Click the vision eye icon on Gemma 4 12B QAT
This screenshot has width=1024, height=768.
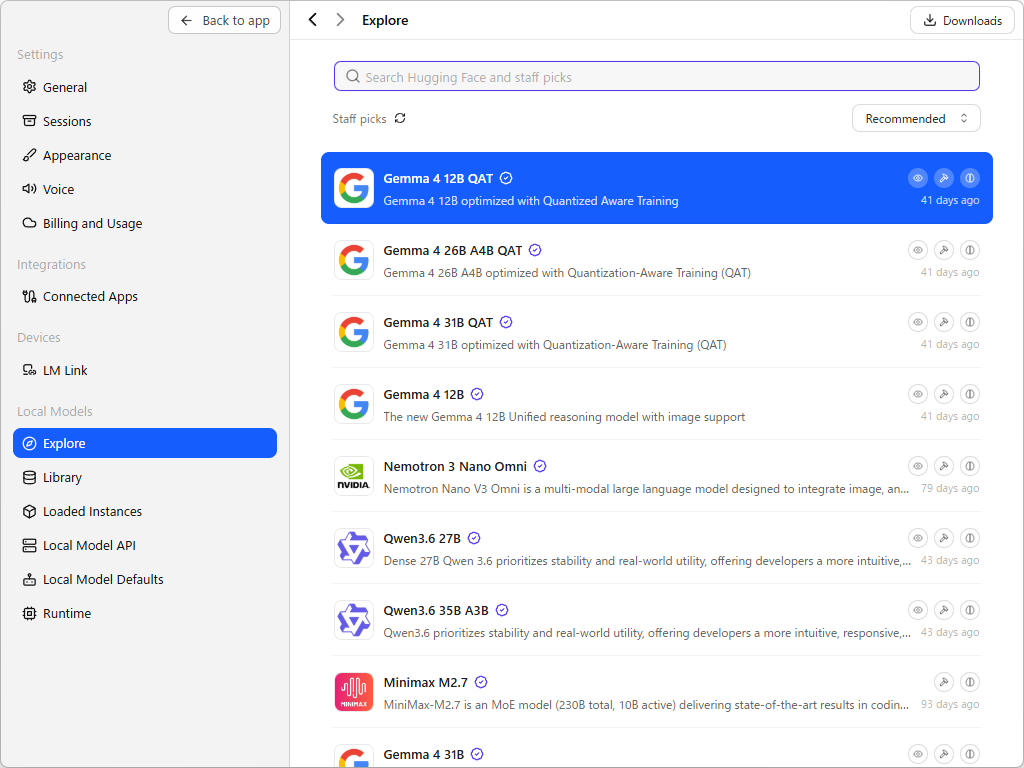[918, 178]
